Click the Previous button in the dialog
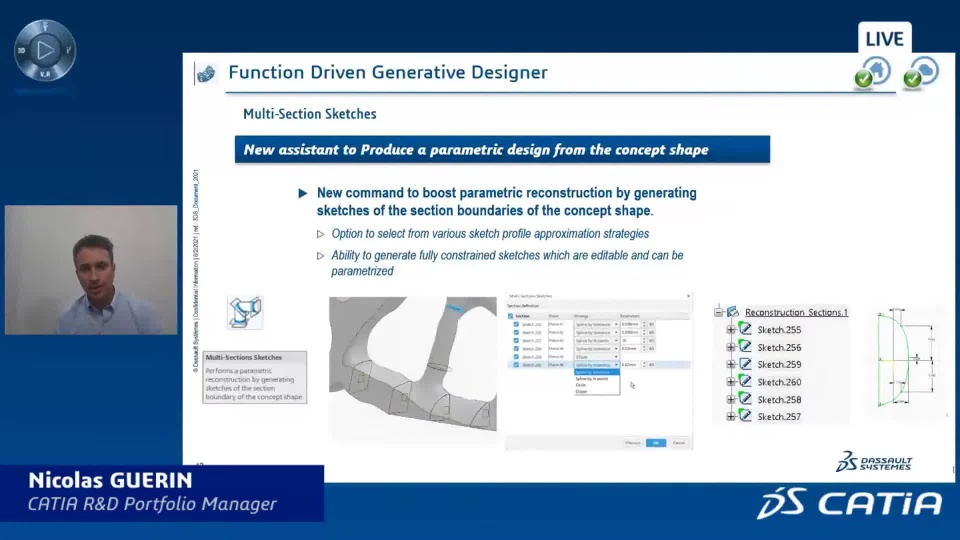Viewport: 960px width, 540px height. [633, 443]
